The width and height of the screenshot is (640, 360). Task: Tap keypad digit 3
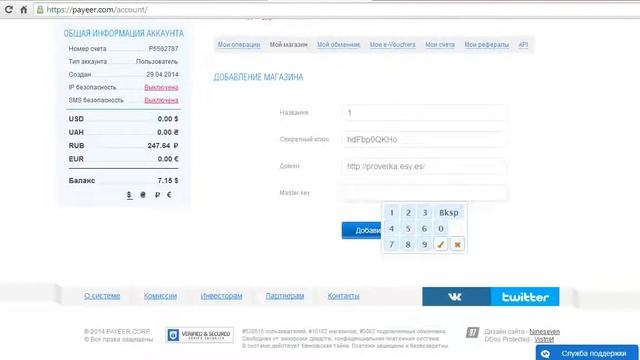pos(424,213)
